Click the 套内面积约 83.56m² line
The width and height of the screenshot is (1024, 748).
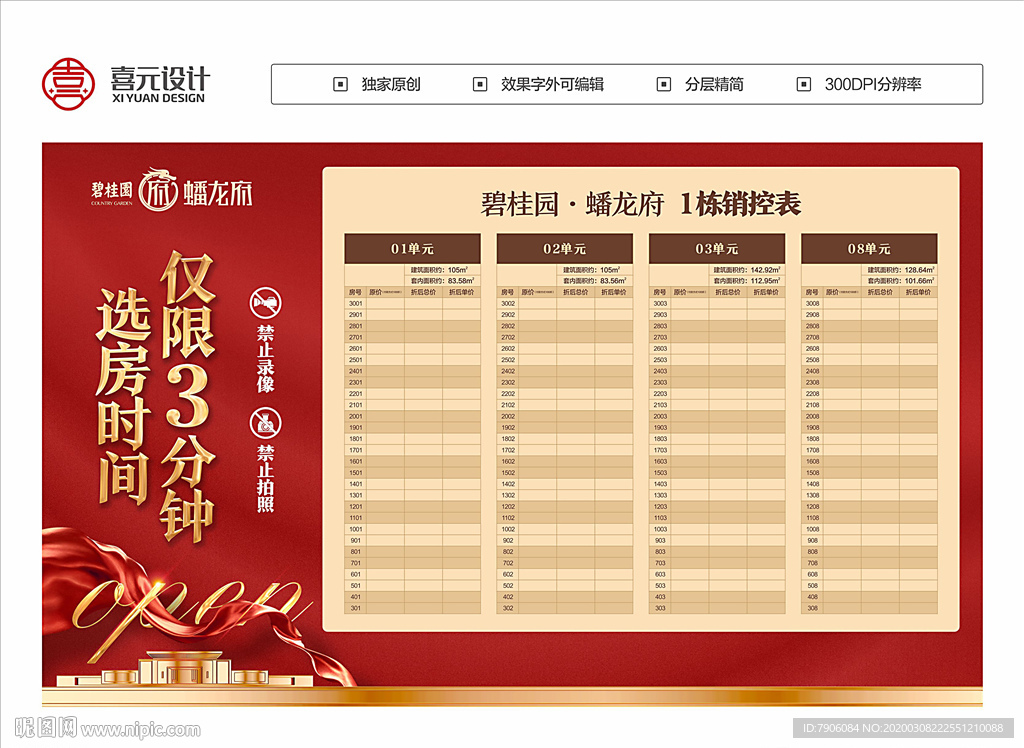coord(594,281)
